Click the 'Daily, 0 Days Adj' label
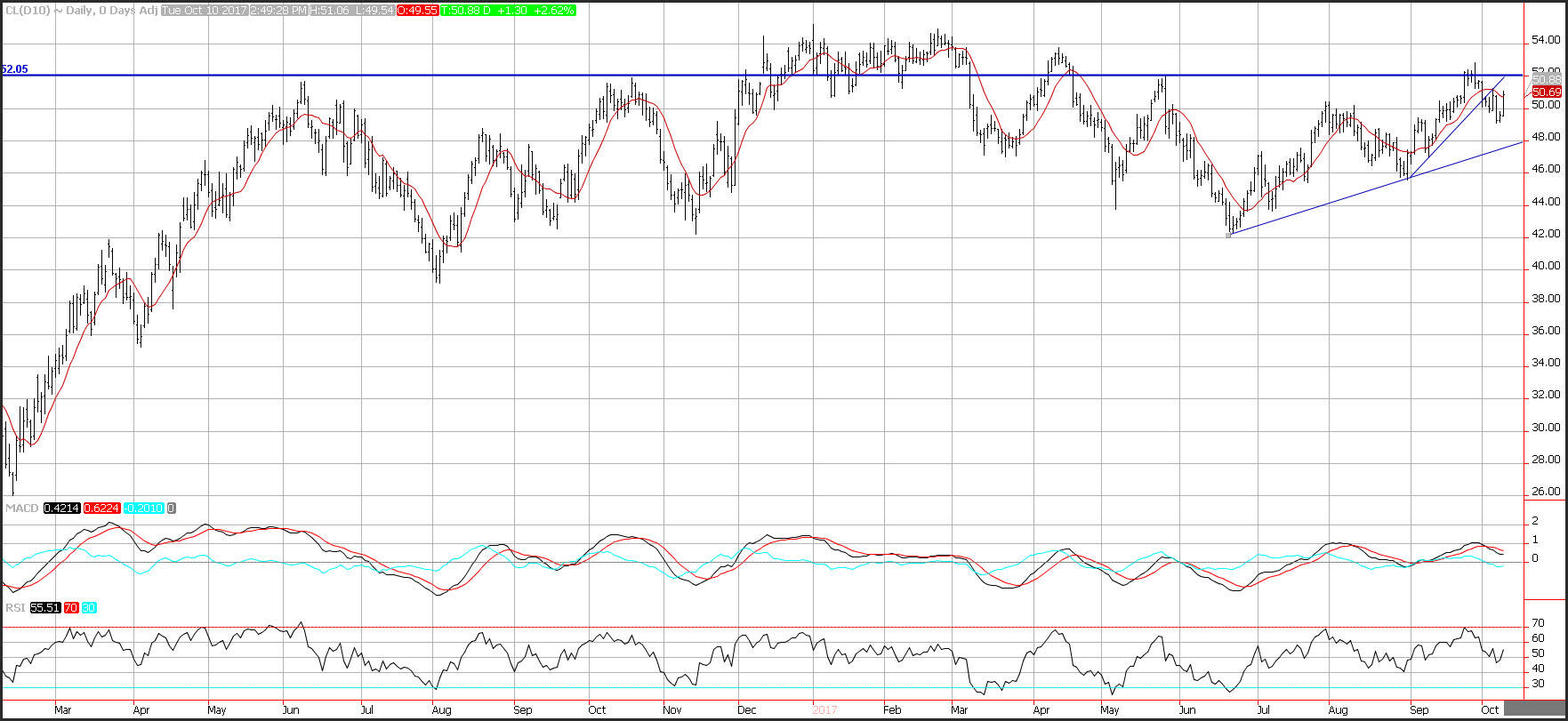Viewport: 1568px width, 721px height. click(110, 10)
